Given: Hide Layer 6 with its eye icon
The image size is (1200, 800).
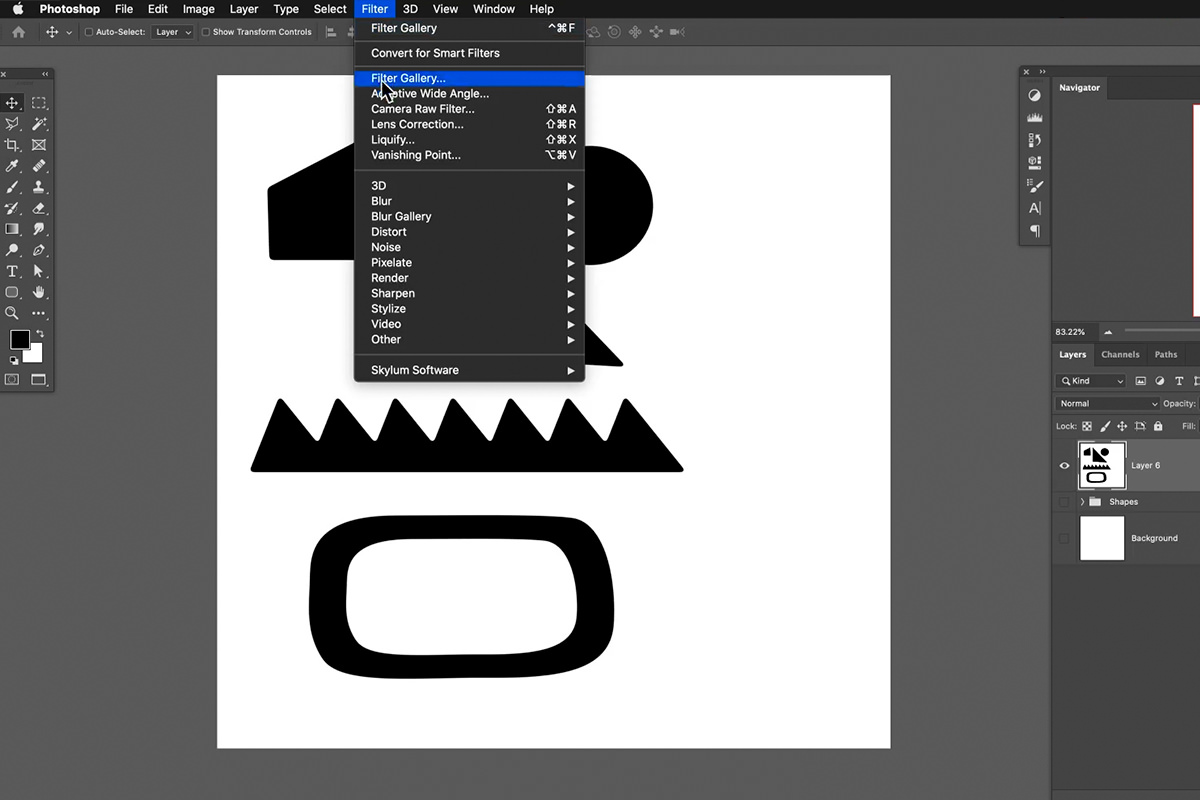Looking at the screenshot, I should 1064,466.
